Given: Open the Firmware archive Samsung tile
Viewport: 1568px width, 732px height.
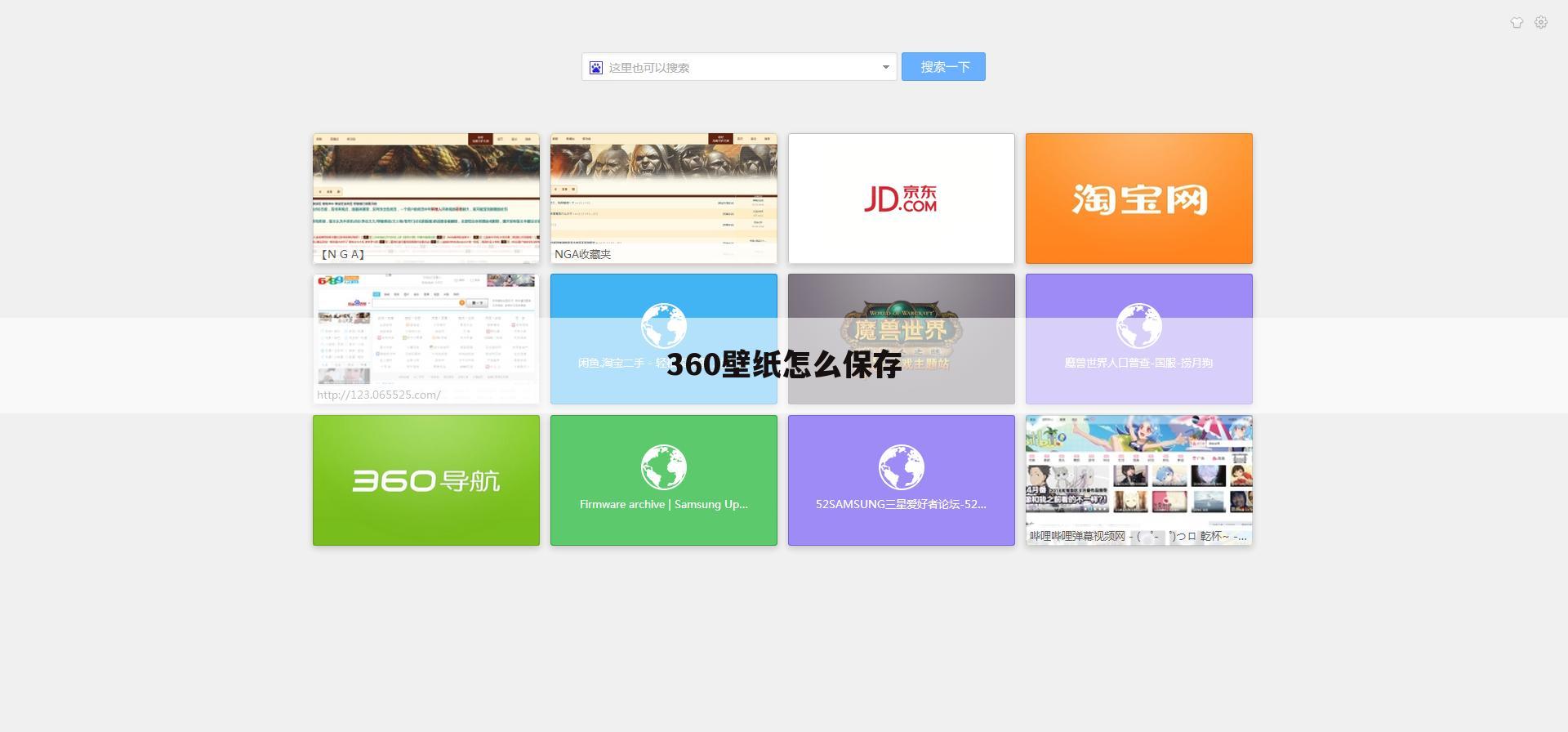Looking at the screenshot, I should coord(664,480).
